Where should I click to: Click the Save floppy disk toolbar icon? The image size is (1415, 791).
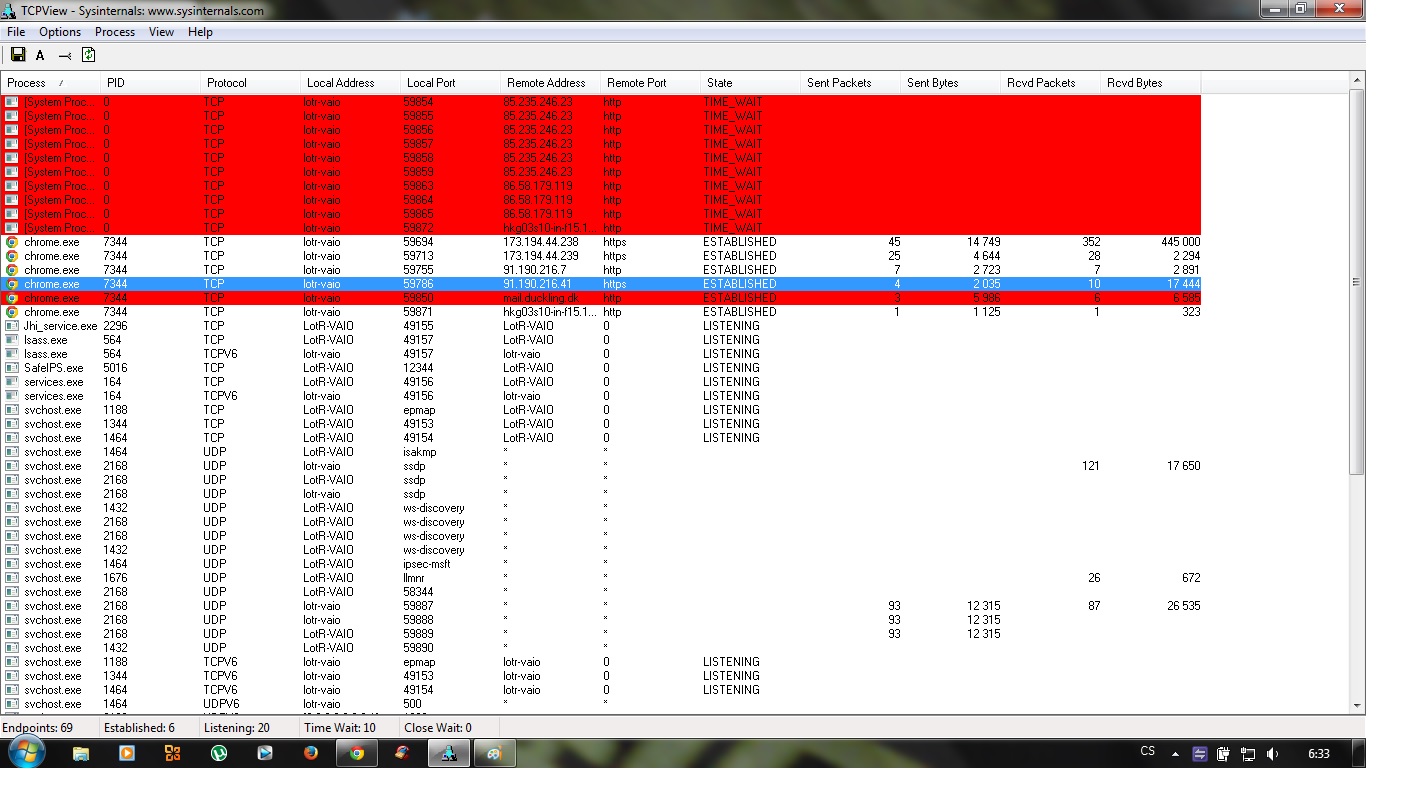[17, 55]
